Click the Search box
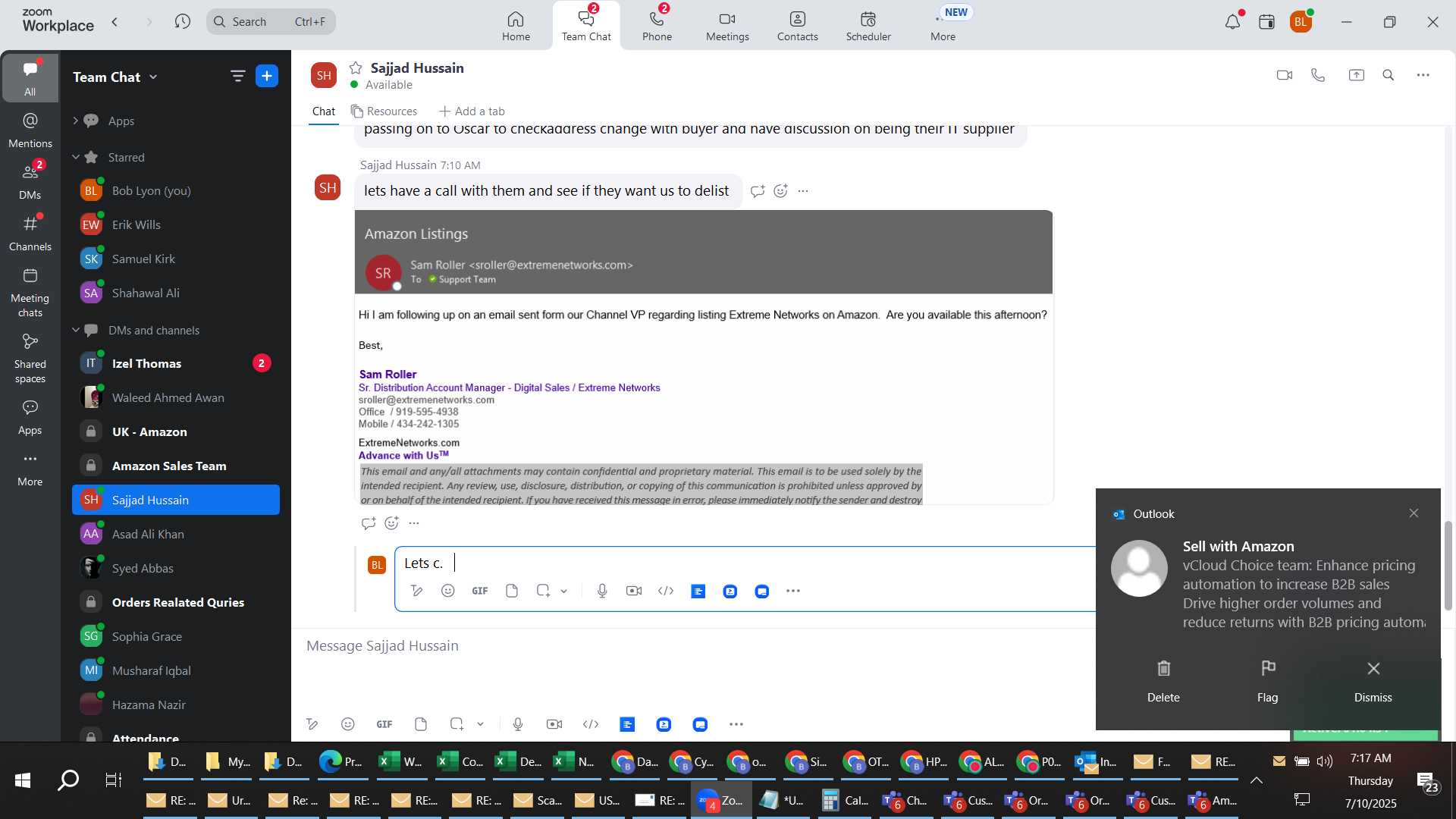Viewport: 1456px width, 819px height. (x=271, y=22)
